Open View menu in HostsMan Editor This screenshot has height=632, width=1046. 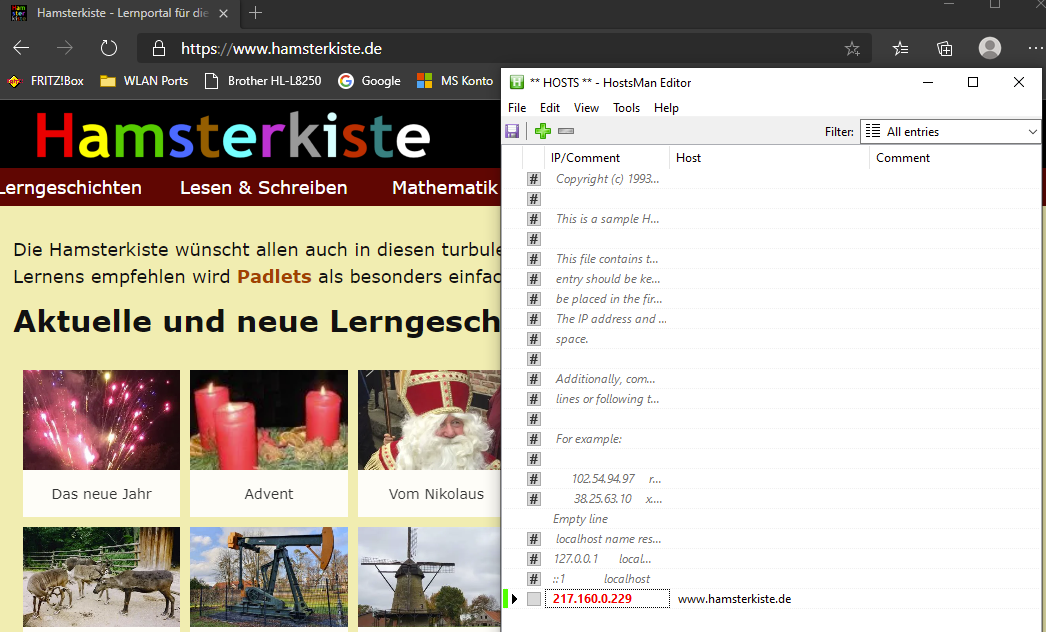[586, 107]
